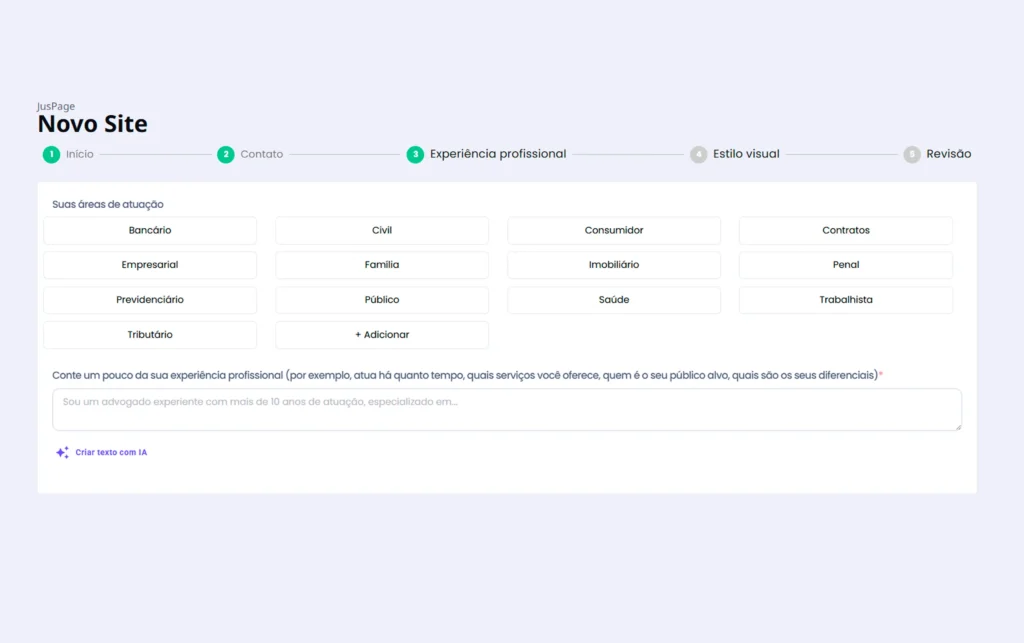
Task: Pick the Previdenciário practice area
Action: (x=150, y=300)
